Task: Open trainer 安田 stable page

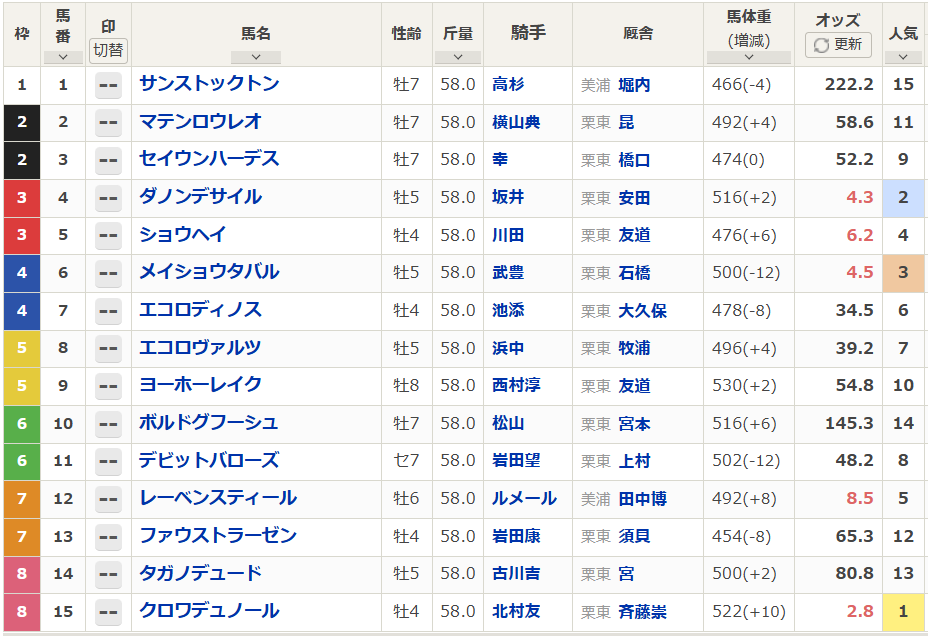Action: point(634,198)
